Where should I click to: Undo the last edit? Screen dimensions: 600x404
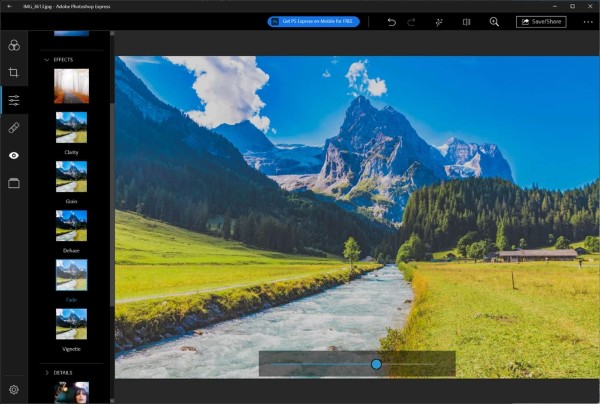[x=391, y=21]
